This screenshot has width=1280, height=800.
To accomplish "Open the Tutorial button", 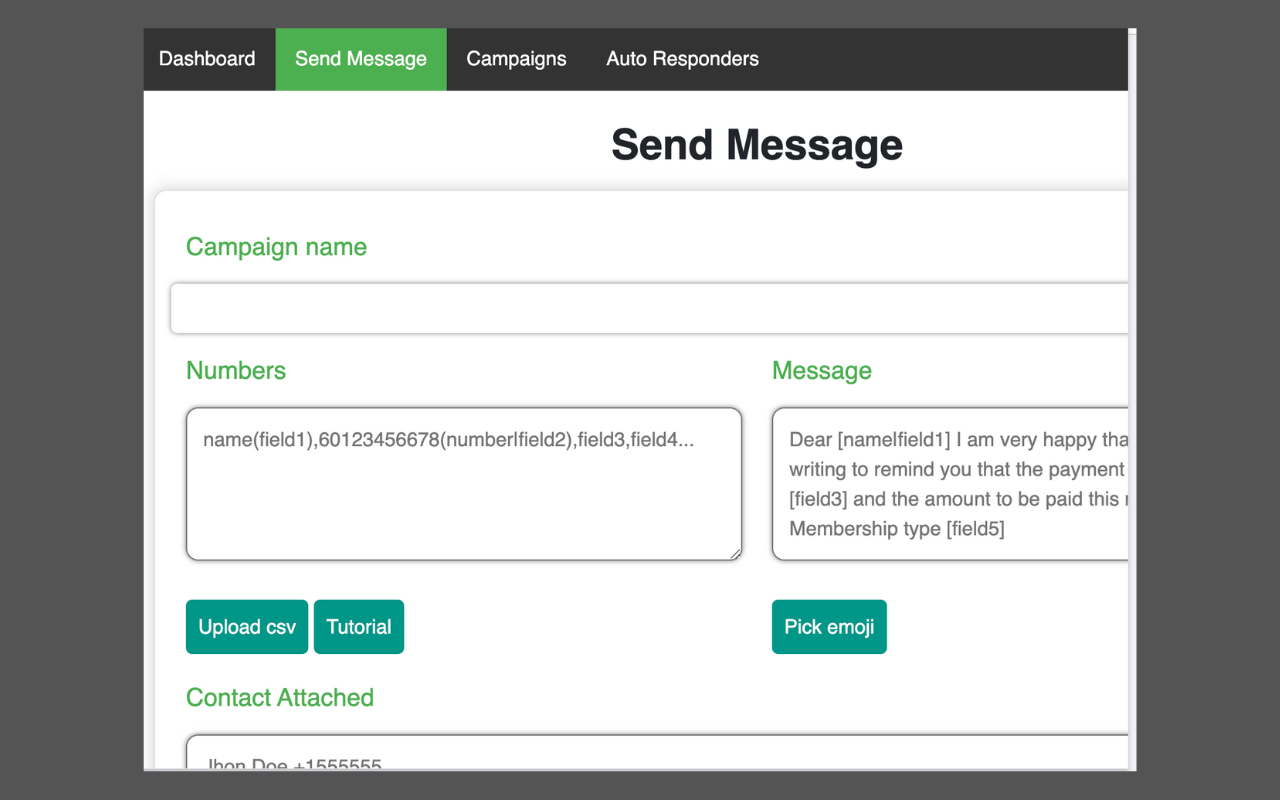I will coord(359,627).
